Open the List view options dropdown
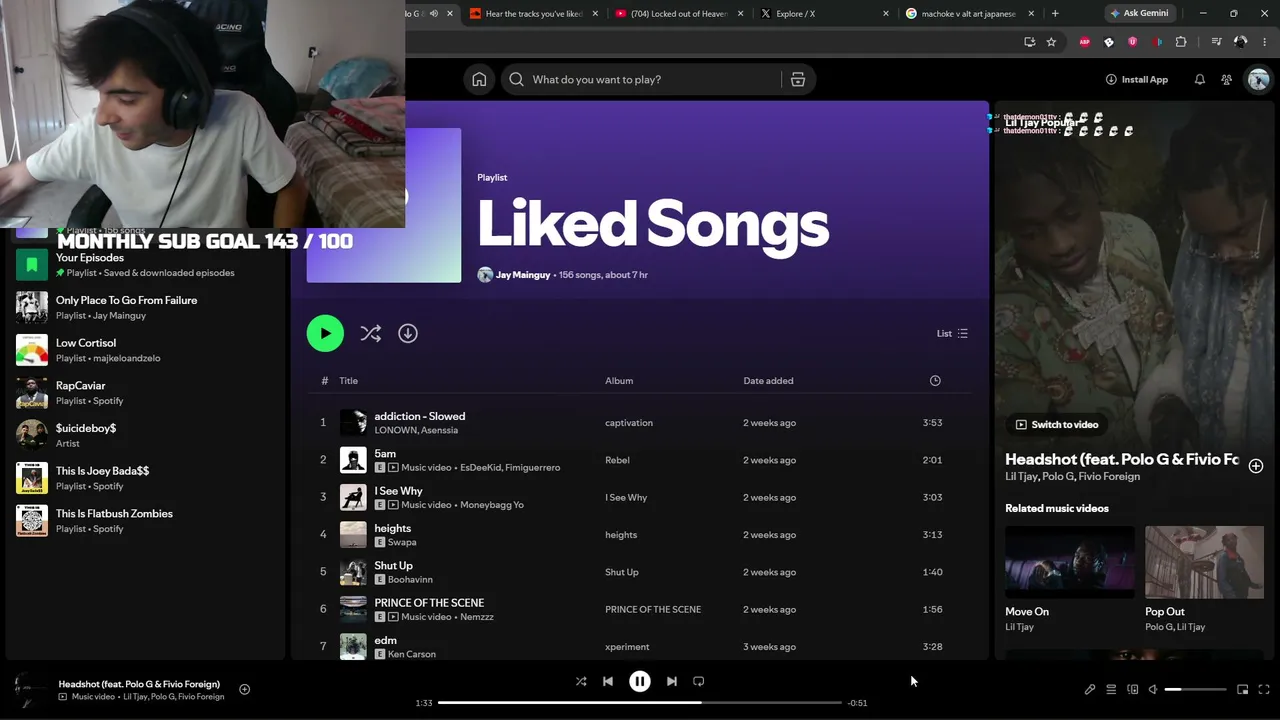 click(952, 333)
